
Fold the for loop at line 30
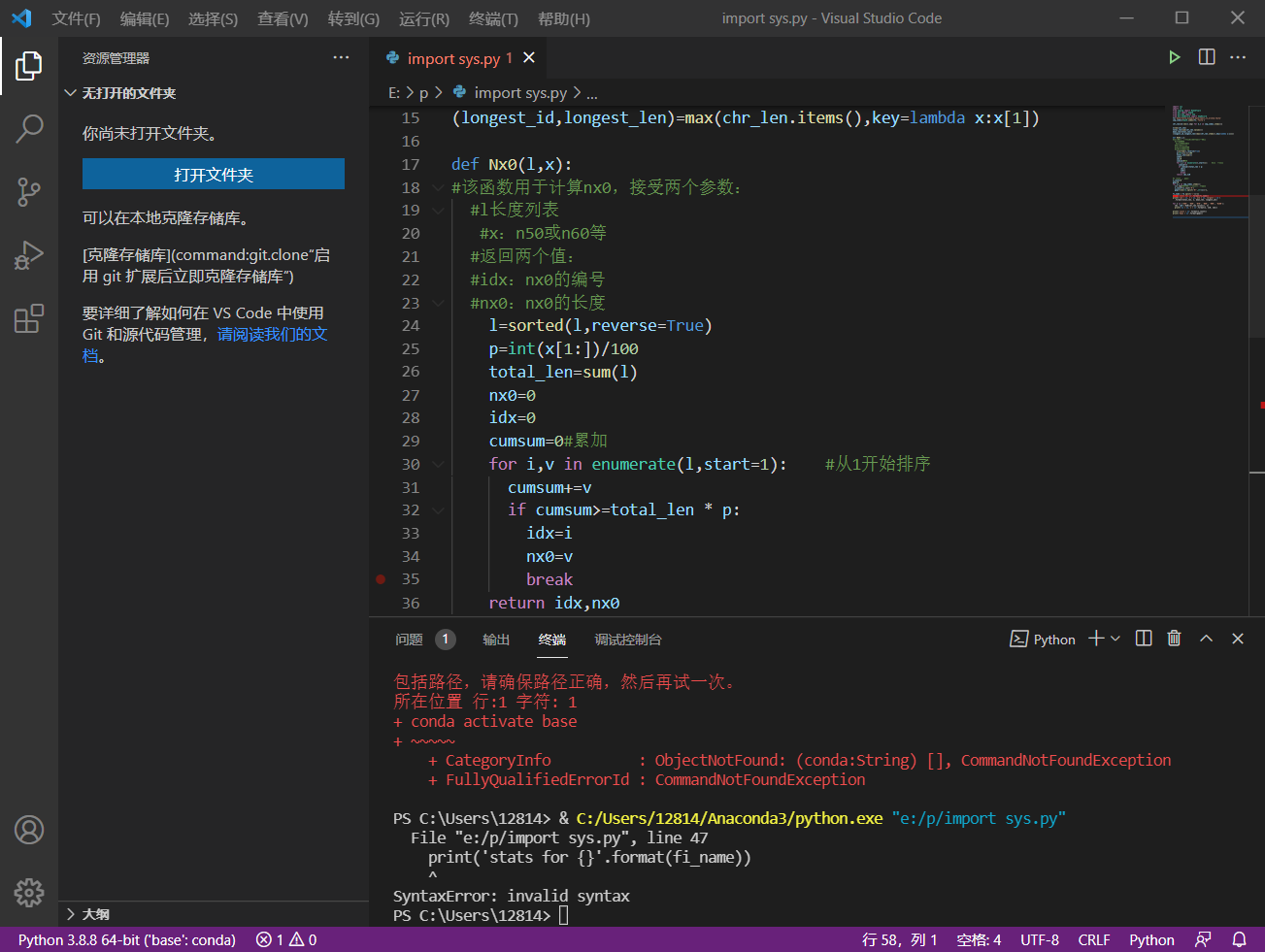click(x=439, y=465)
